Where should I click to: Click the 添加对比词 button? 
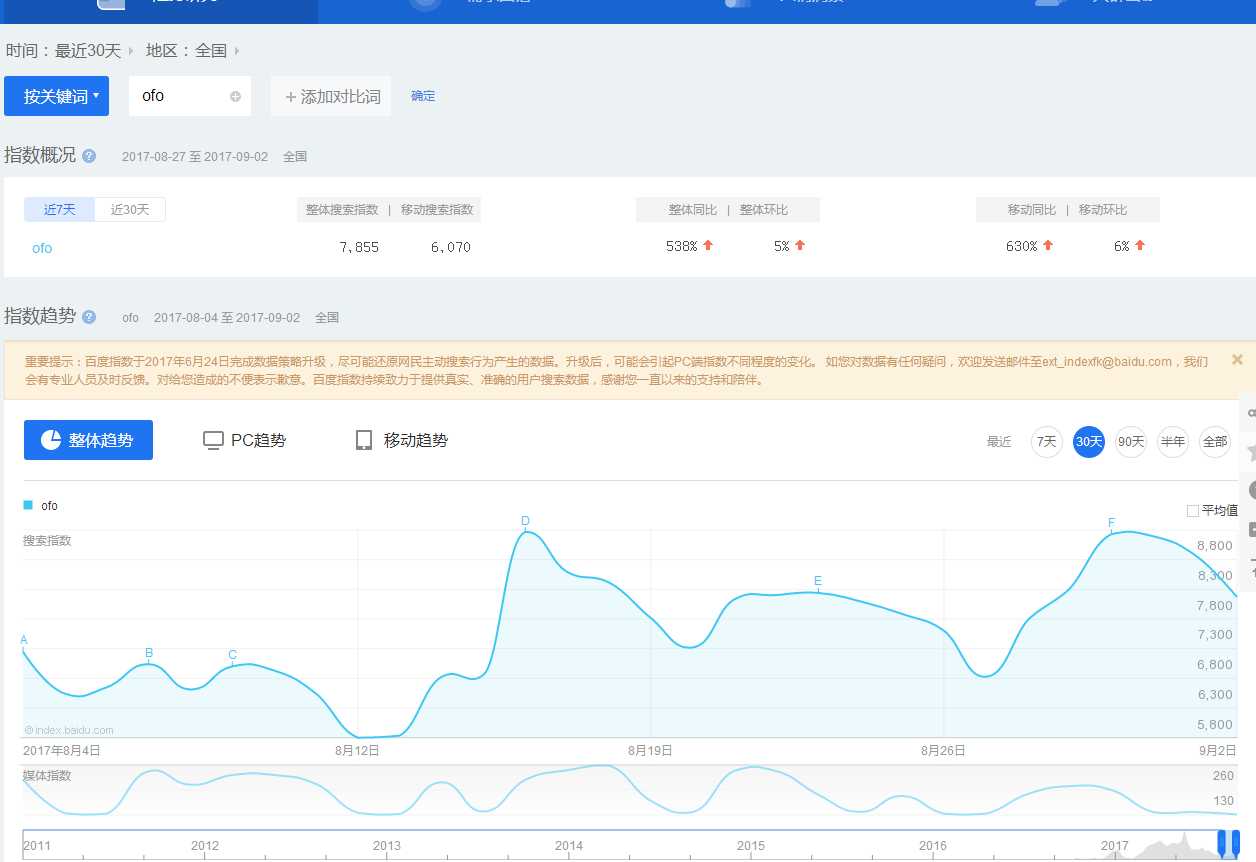coord(331,97)
